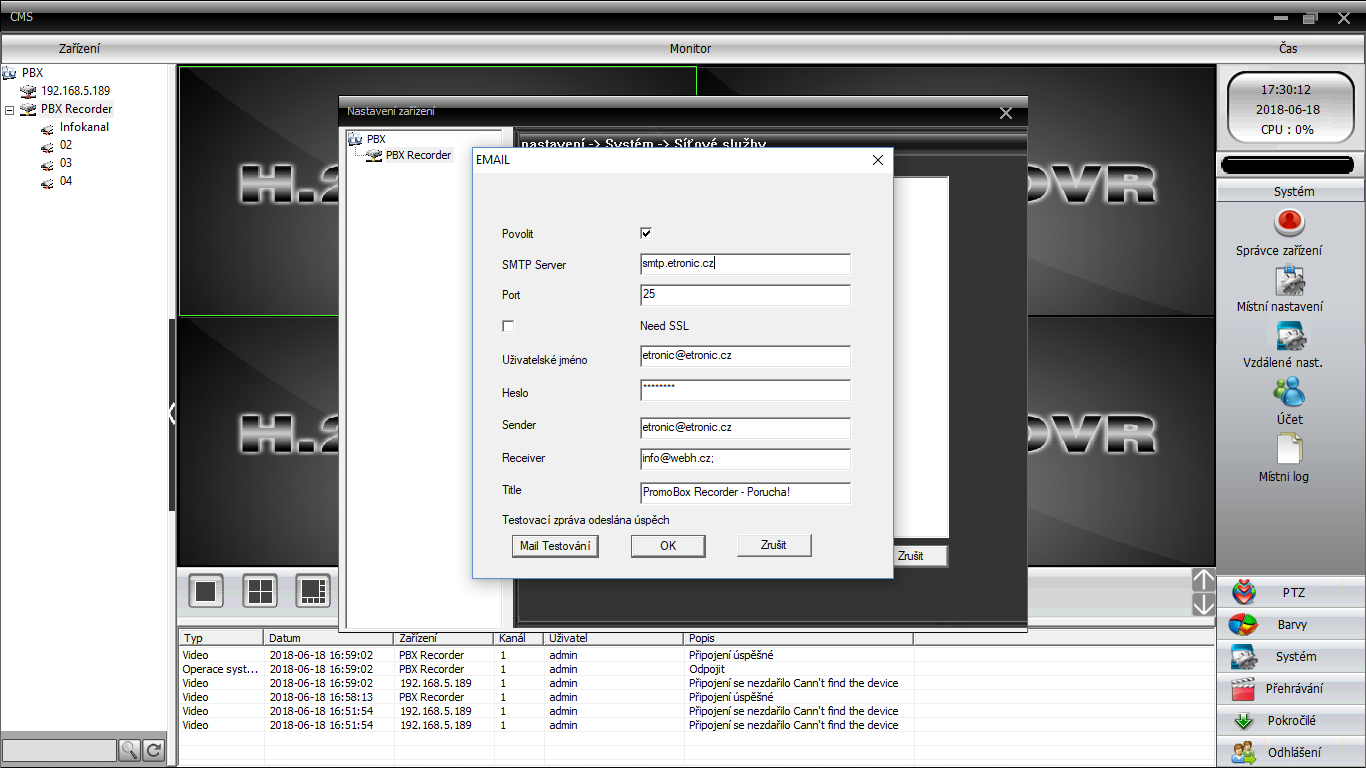Viewport: 1366px width, 768px height.
Task: Enable the Need SSL checkbox
Action: click(508, 326)
